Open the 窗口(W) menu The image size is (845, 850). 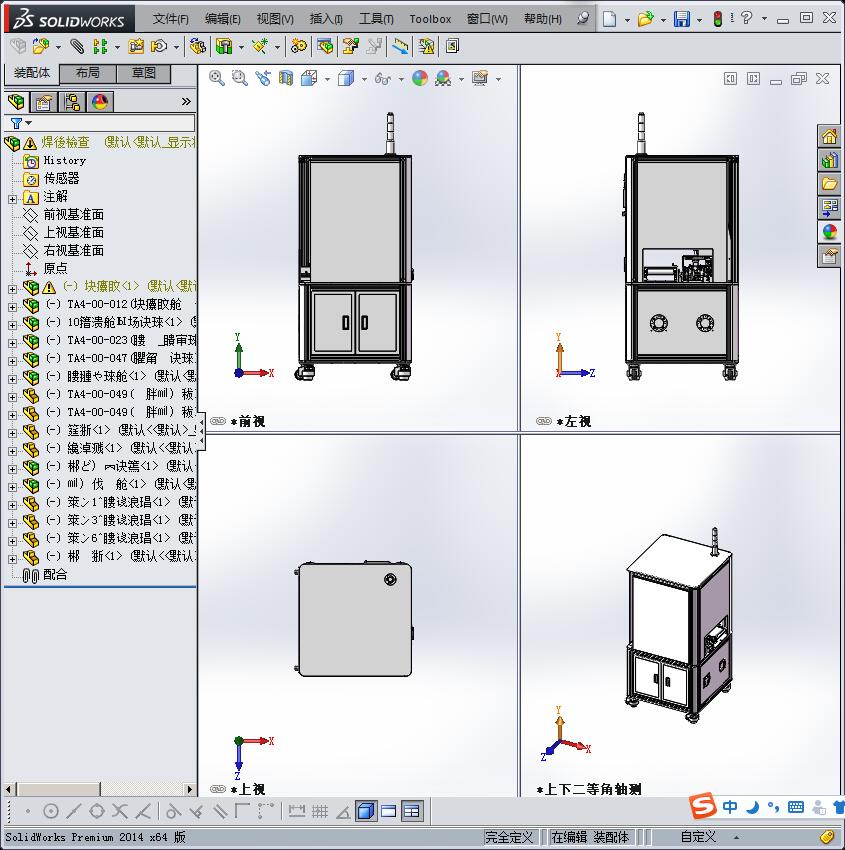point(487,19)
